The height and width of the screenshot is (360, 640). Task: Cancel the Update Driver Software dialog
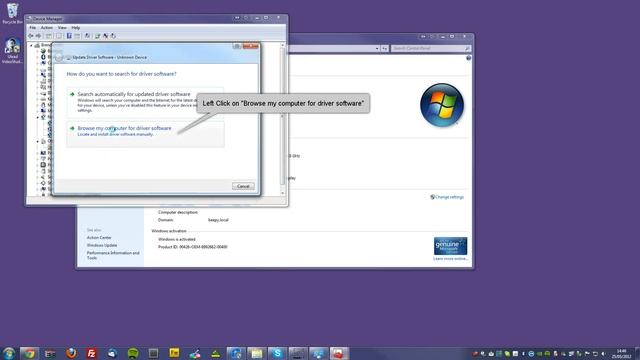pyautogui.click(x=243, y=186)
